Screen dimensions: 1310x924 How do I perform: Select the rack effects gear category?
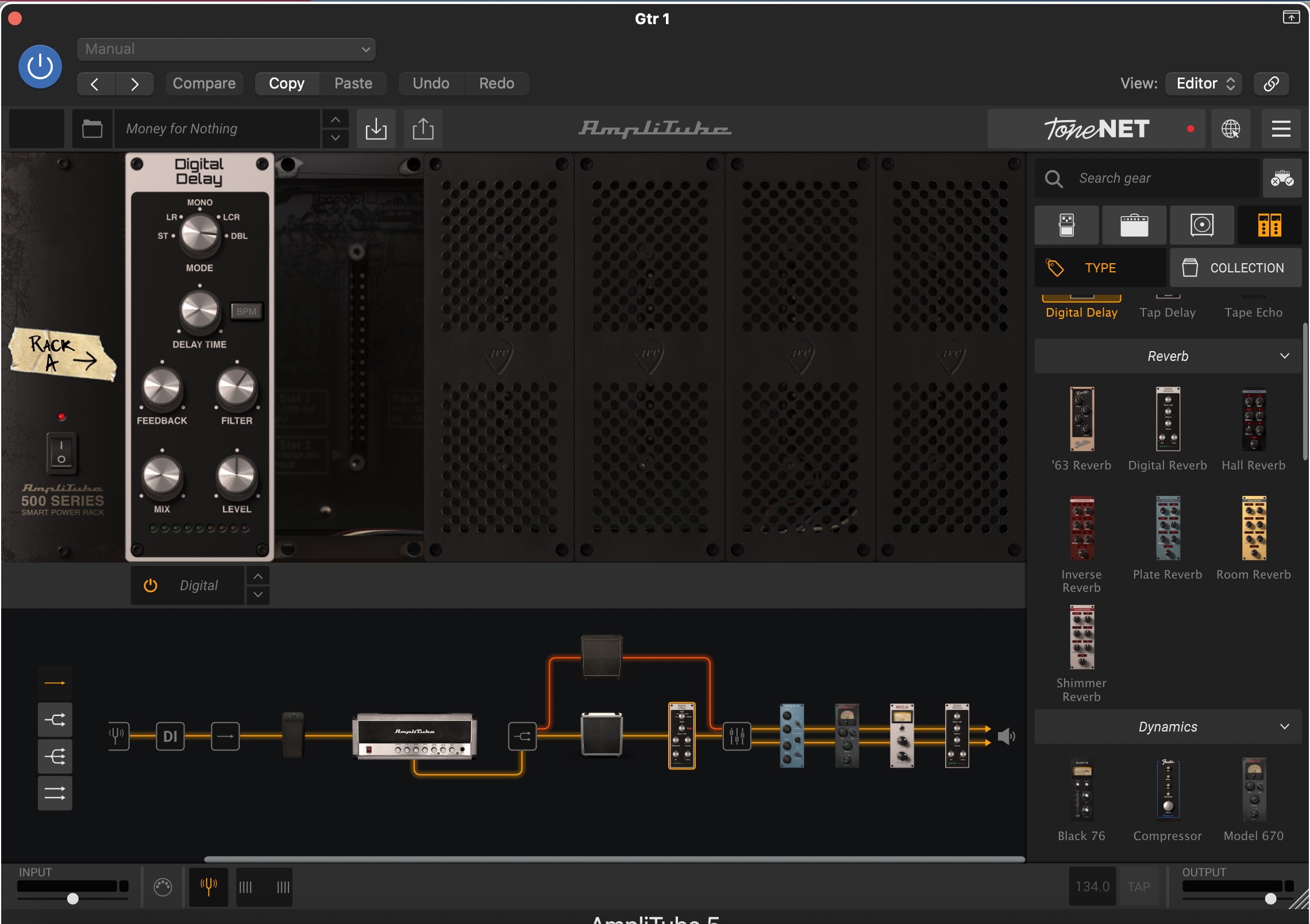tap(1270, 225)
